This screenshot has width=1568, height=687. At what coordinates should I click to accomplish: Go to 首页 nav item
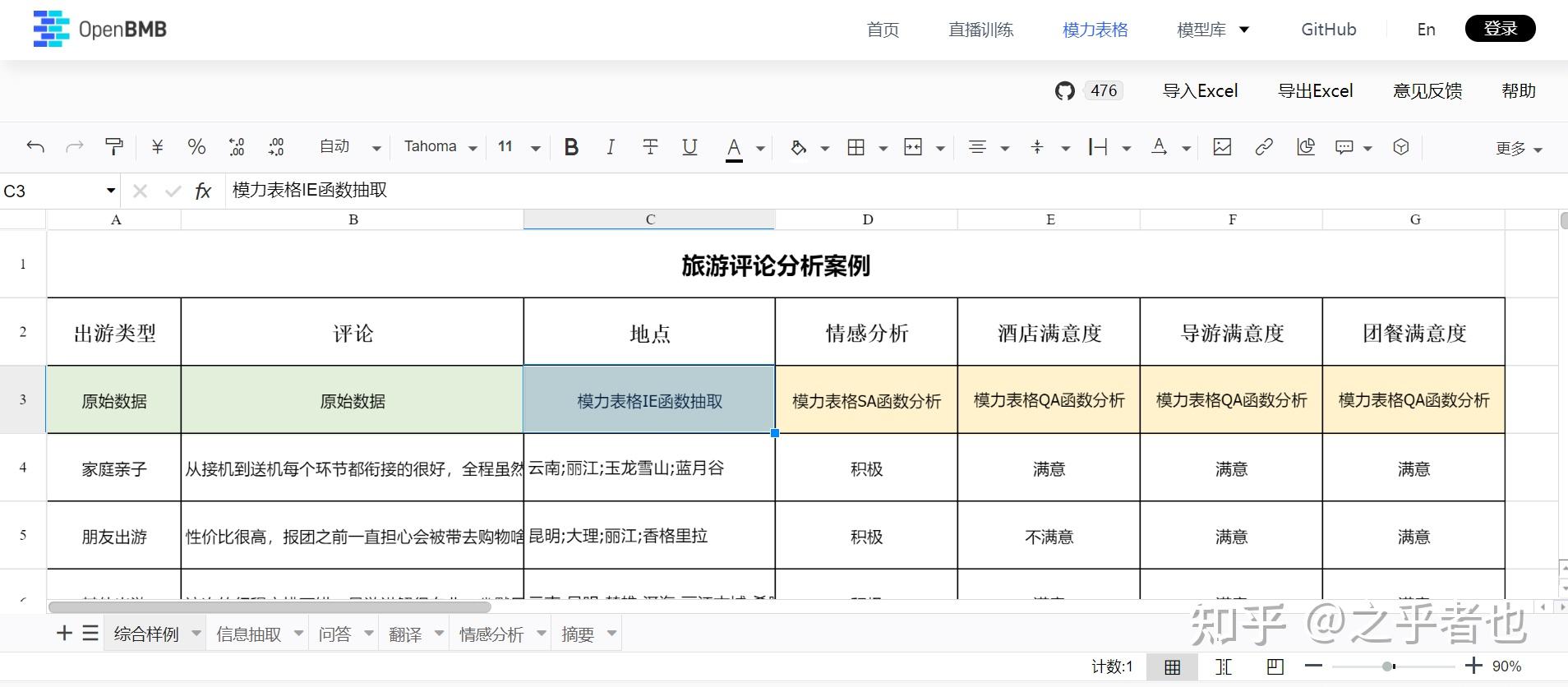coord(883,30)
